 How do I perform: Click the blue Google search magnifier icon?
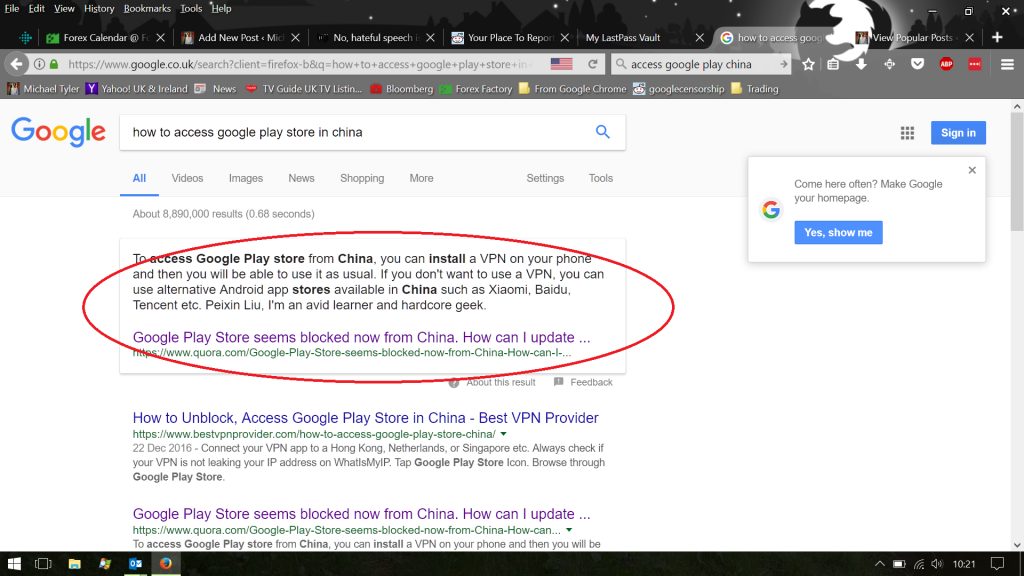coord(602,132)
